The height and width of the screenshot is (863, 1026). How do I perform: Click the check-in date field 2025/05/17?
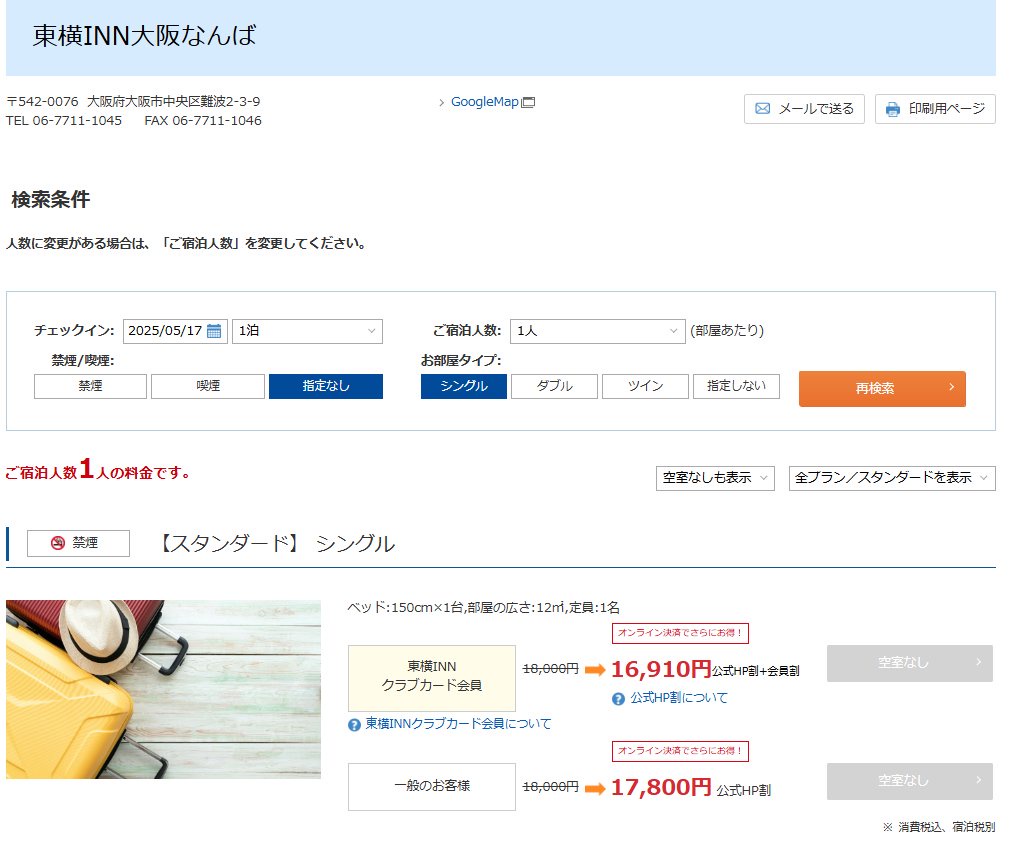point(175,331)
